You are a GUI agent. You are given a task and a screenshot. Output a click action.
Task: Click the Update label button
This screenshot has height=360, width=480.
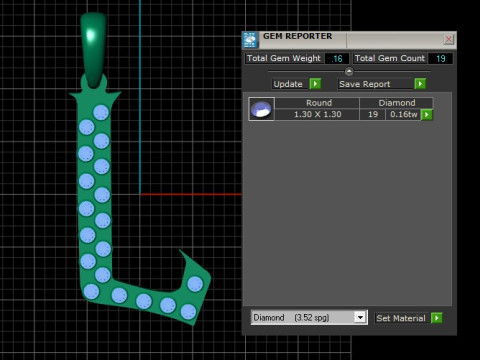288,84
